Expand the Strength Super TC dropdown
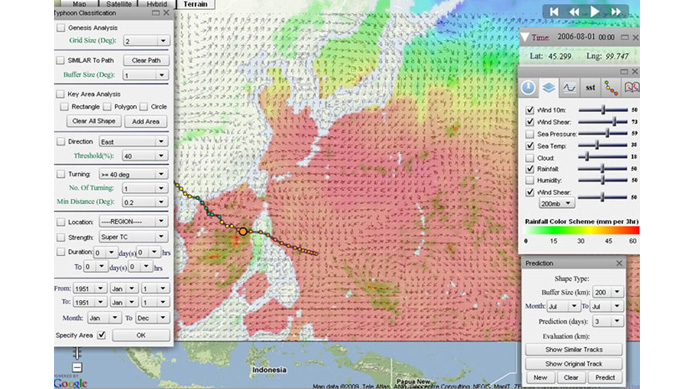This screenshot has width=700, height=389. click(x=133, y=237)
